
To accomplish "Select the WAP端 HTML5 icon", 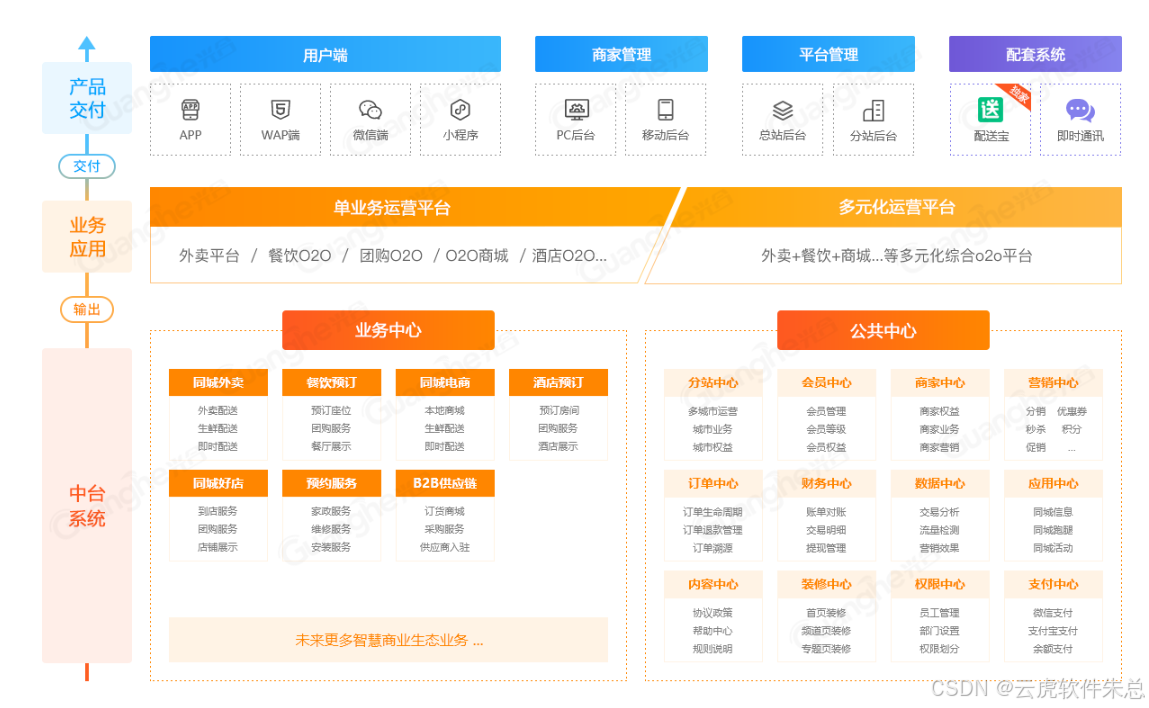I will 280,109.
